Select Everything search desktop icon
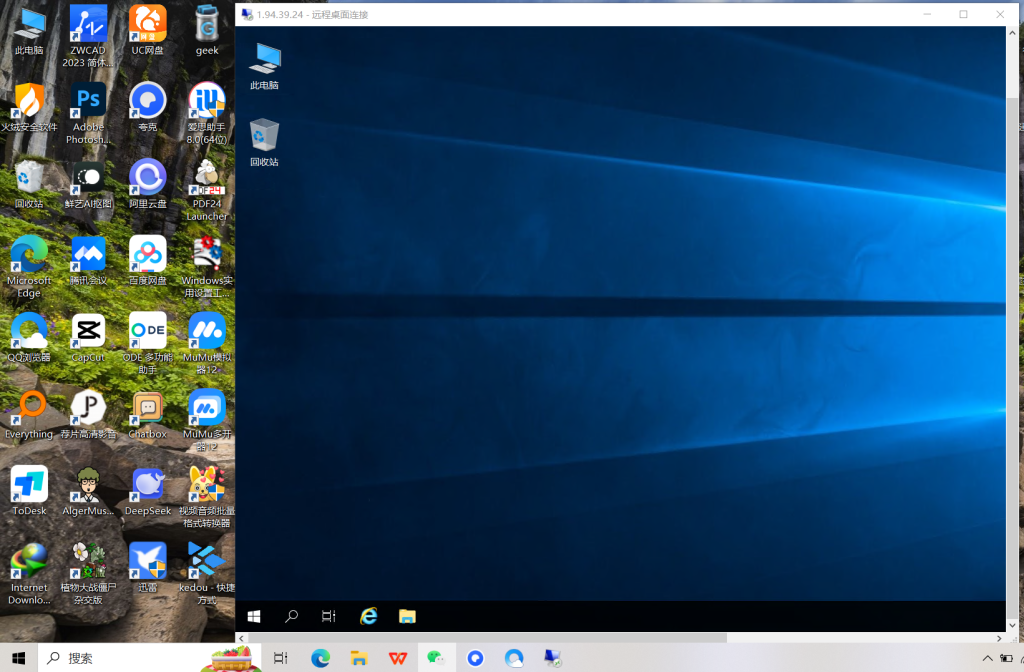 [x=29, y=415]
